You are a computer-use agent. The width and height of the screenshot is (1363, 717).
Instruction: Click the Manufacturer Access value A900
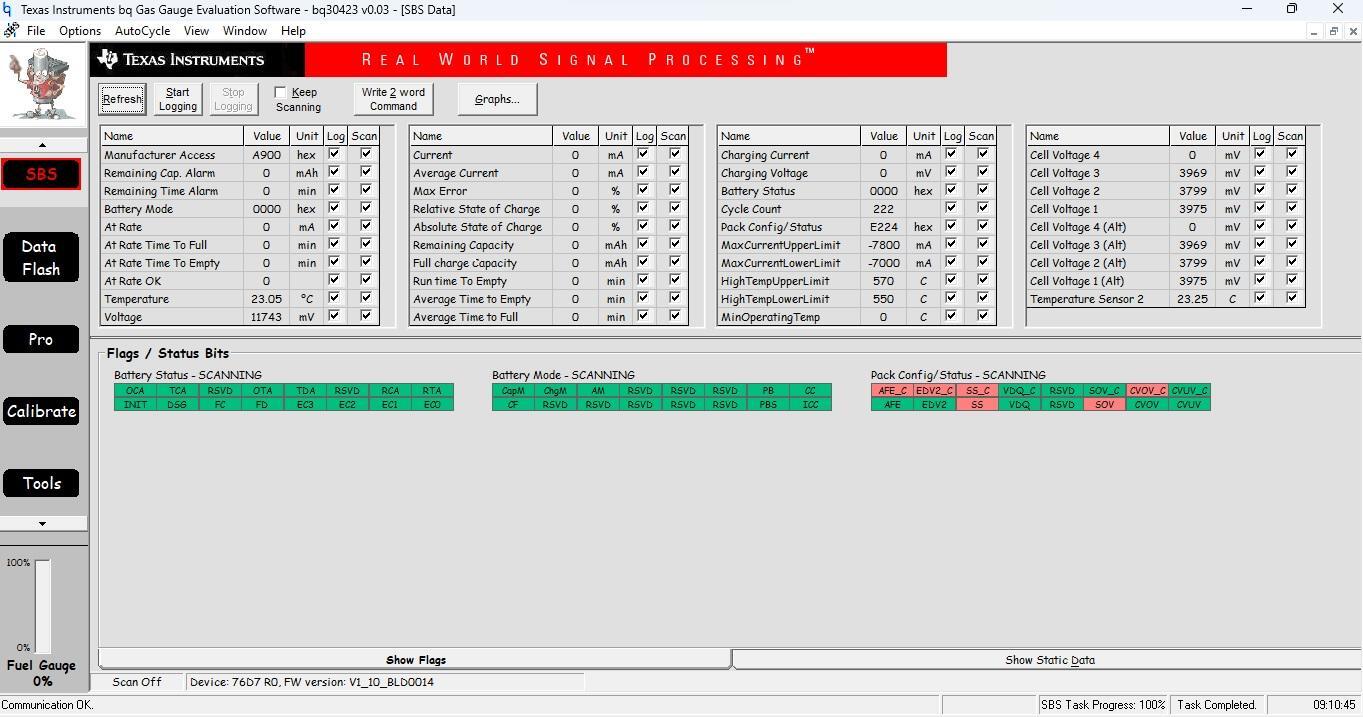[x=266, y=155]
